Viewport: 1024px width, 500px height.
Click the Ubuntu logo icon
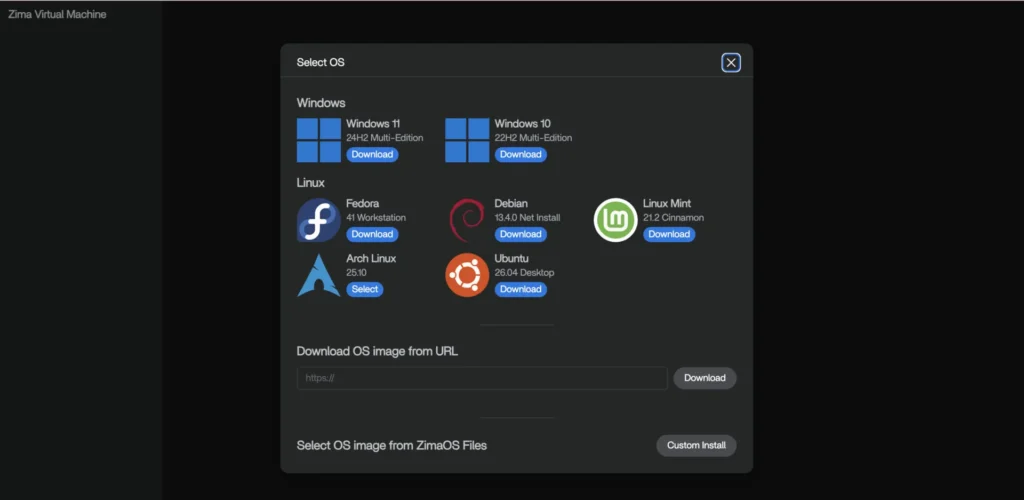[x=467, y=275]
